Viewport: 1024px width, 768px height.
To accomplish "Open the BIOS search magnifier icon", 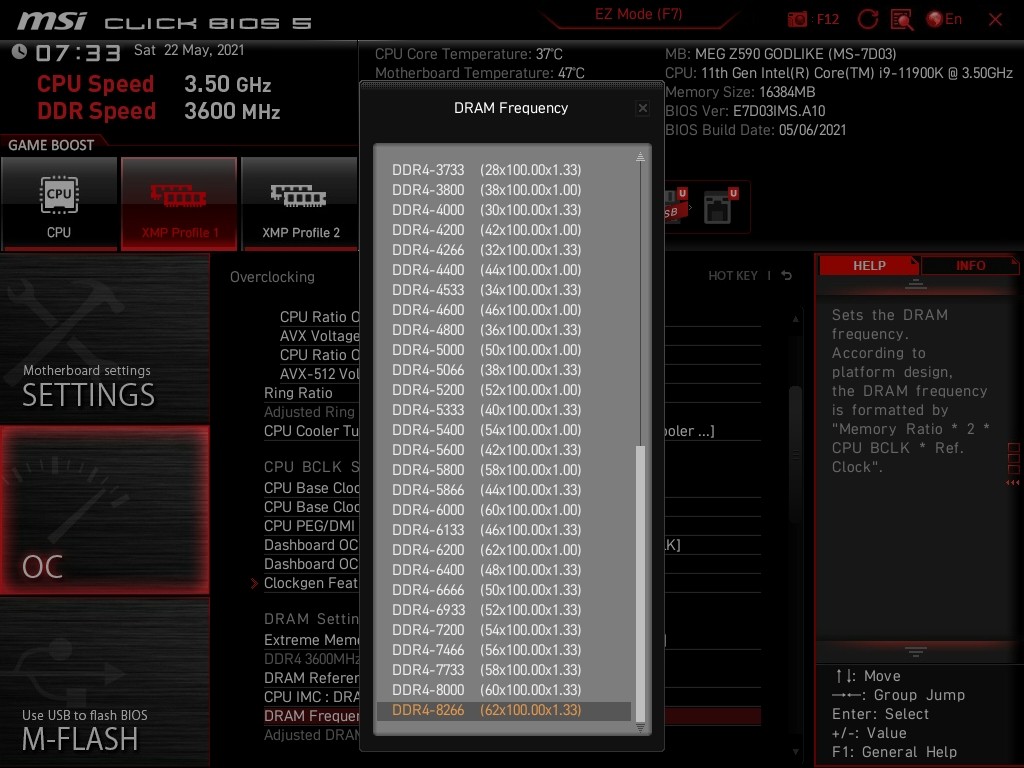I will [901, 19].
